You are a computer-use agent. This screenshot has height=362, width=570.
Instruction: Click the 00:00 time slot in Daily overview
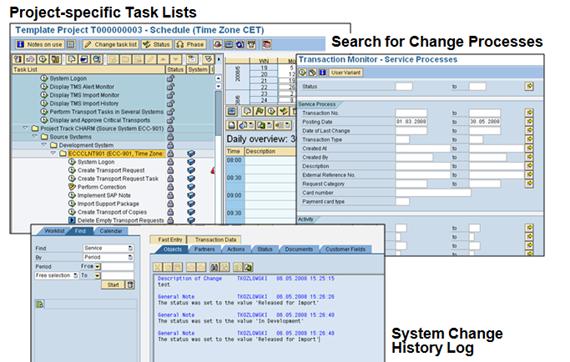pyautogui.click(x=234, y=160)
